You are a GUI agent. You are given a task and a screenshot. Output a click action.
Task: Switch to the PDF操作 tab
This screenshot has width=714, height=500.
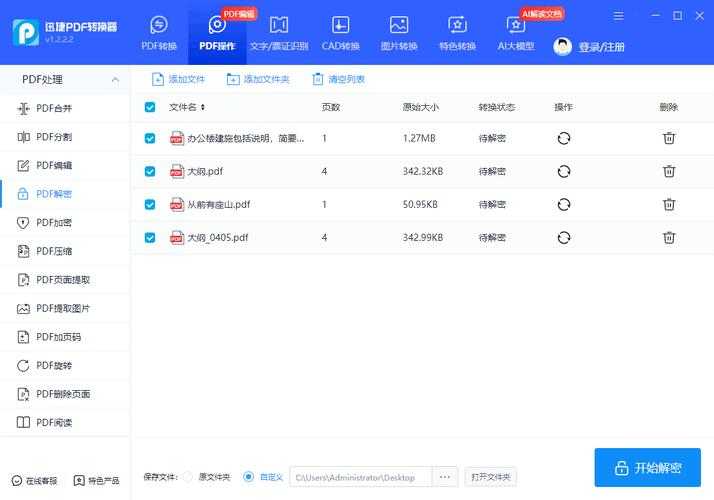(x=217, y=33)
